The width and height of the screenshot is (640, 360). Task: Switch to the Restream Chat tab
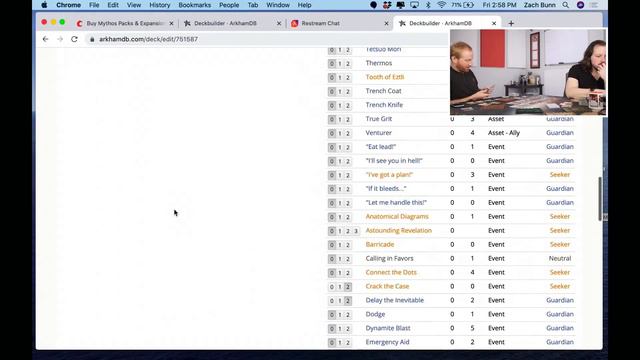[x=339, y=23]
